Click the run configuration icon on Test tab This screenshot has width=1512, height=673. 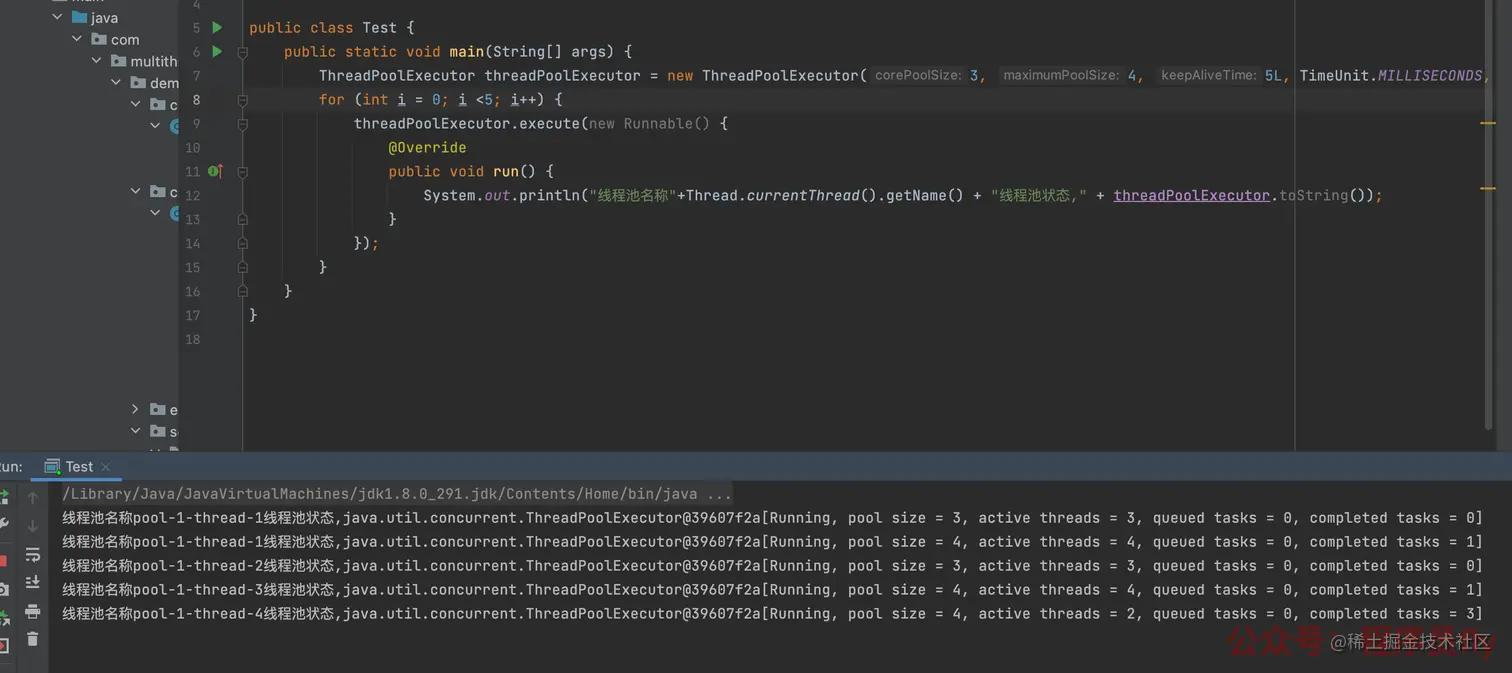click(x=52, y=467)
